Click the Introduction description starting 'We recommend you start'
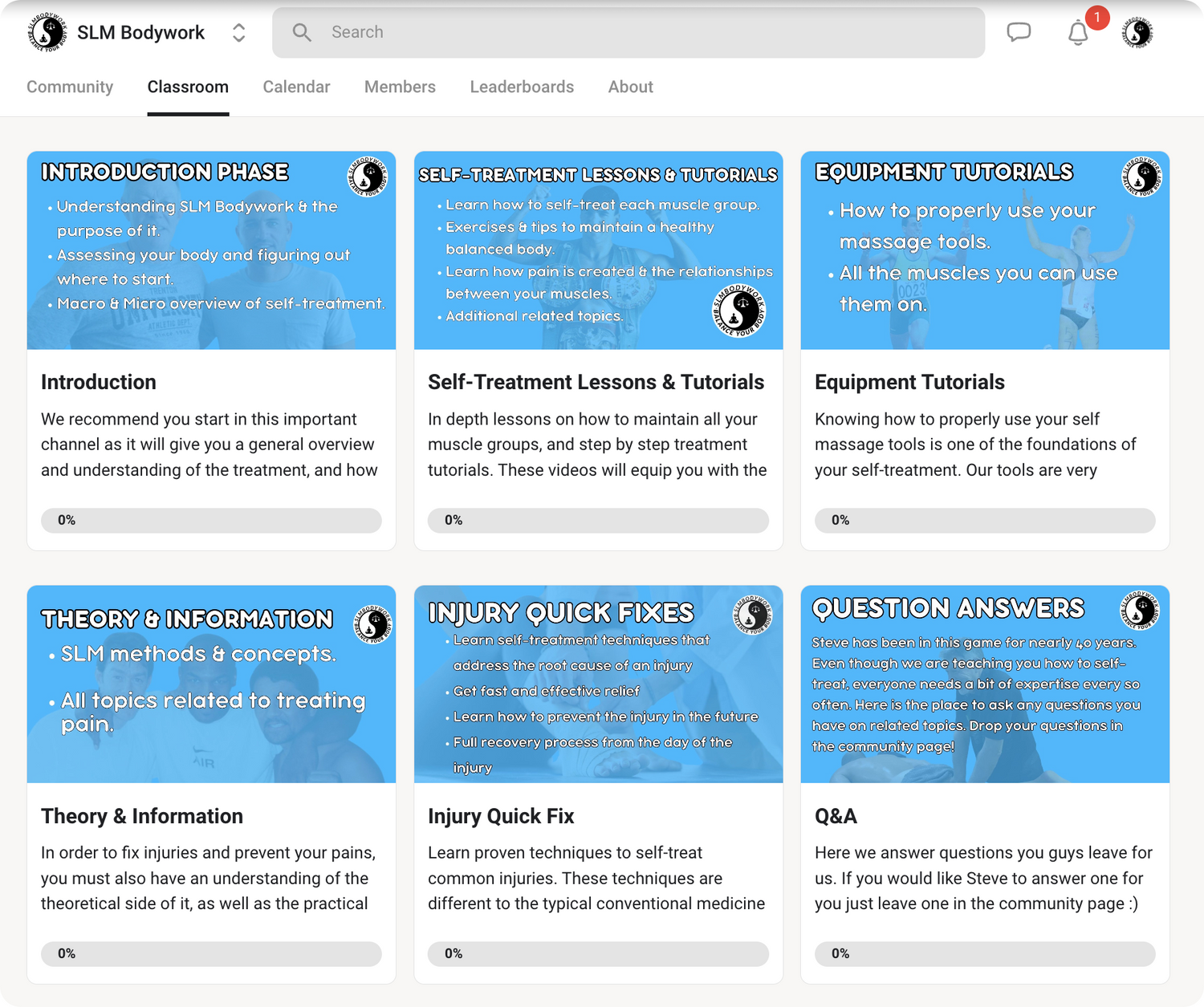 click(209, 445)
